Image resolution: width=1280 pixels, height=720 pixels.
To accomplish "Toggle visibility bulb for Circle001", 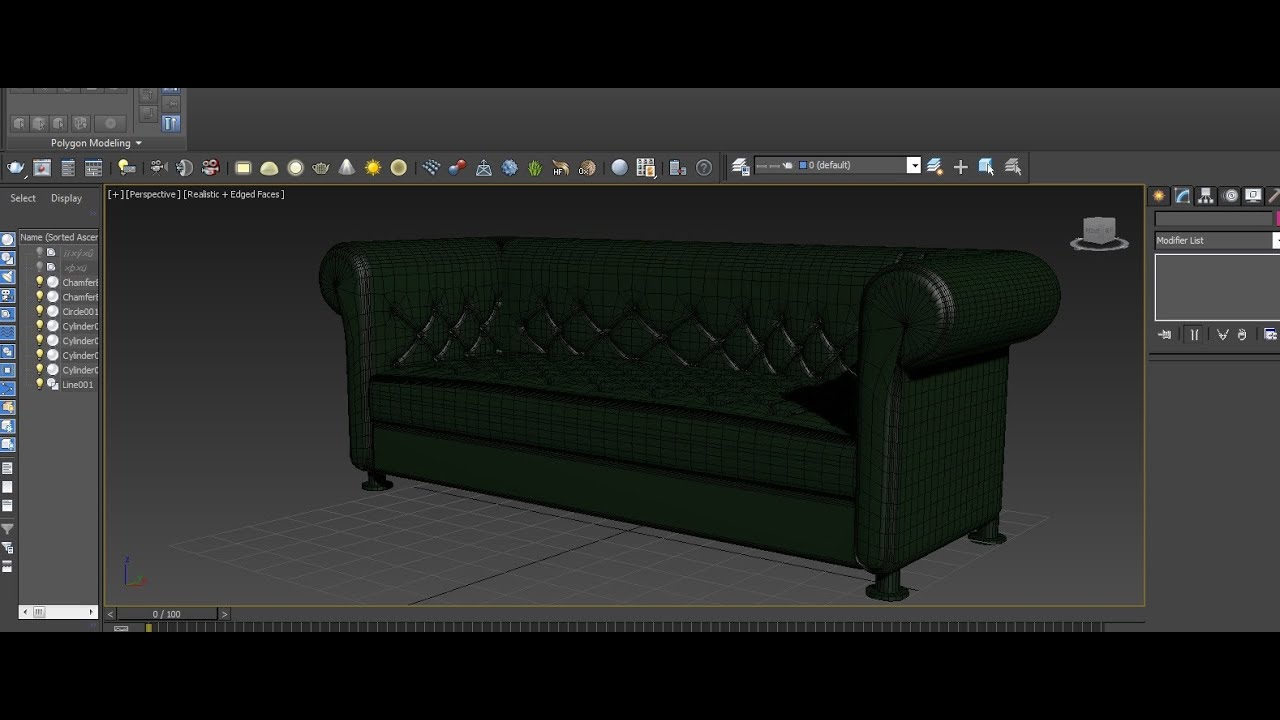I will click(x=40, y=312).
